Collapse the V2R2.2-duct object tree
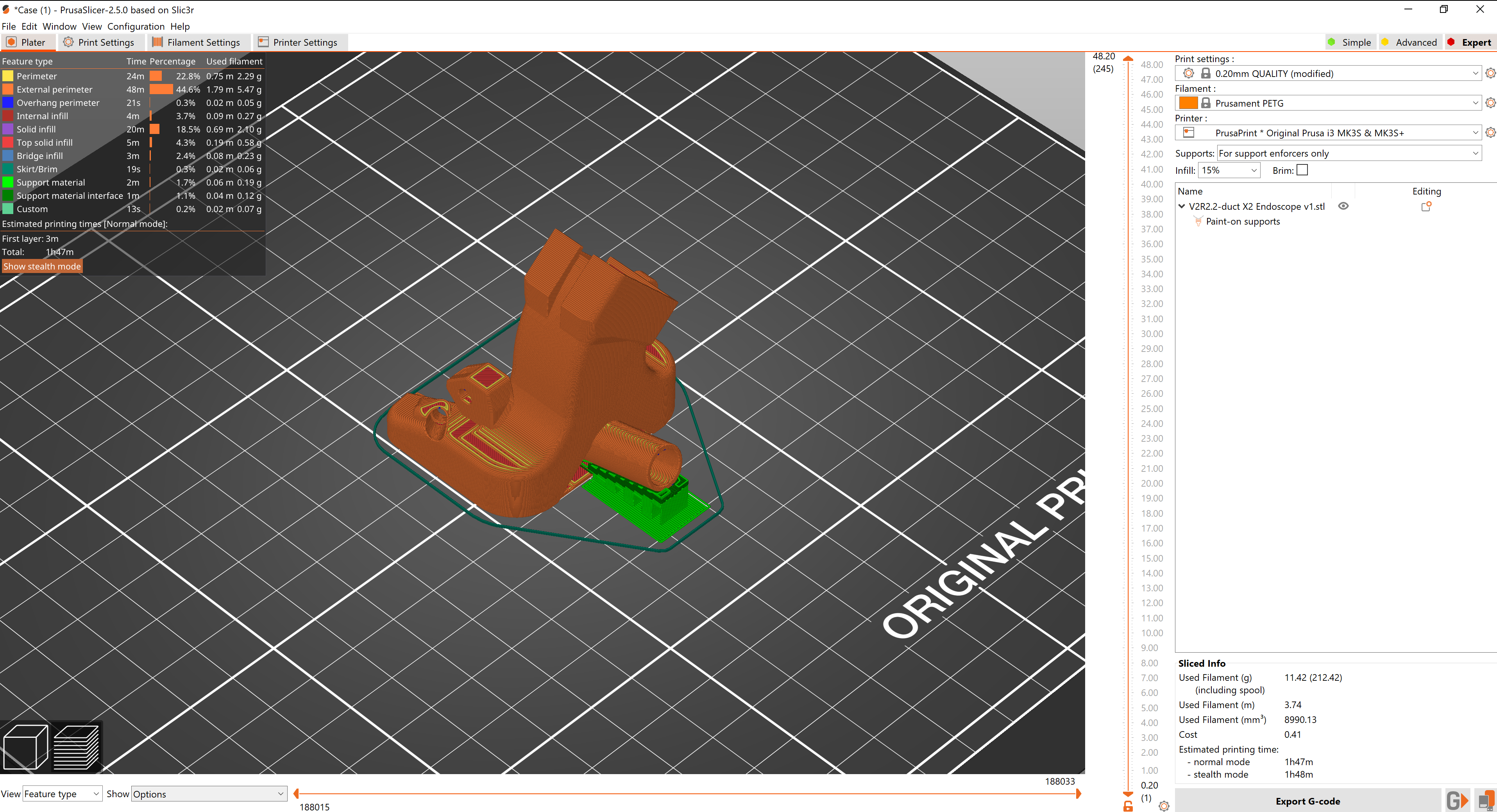This screenshot has width=1497, height=812. coord(1181,206)
